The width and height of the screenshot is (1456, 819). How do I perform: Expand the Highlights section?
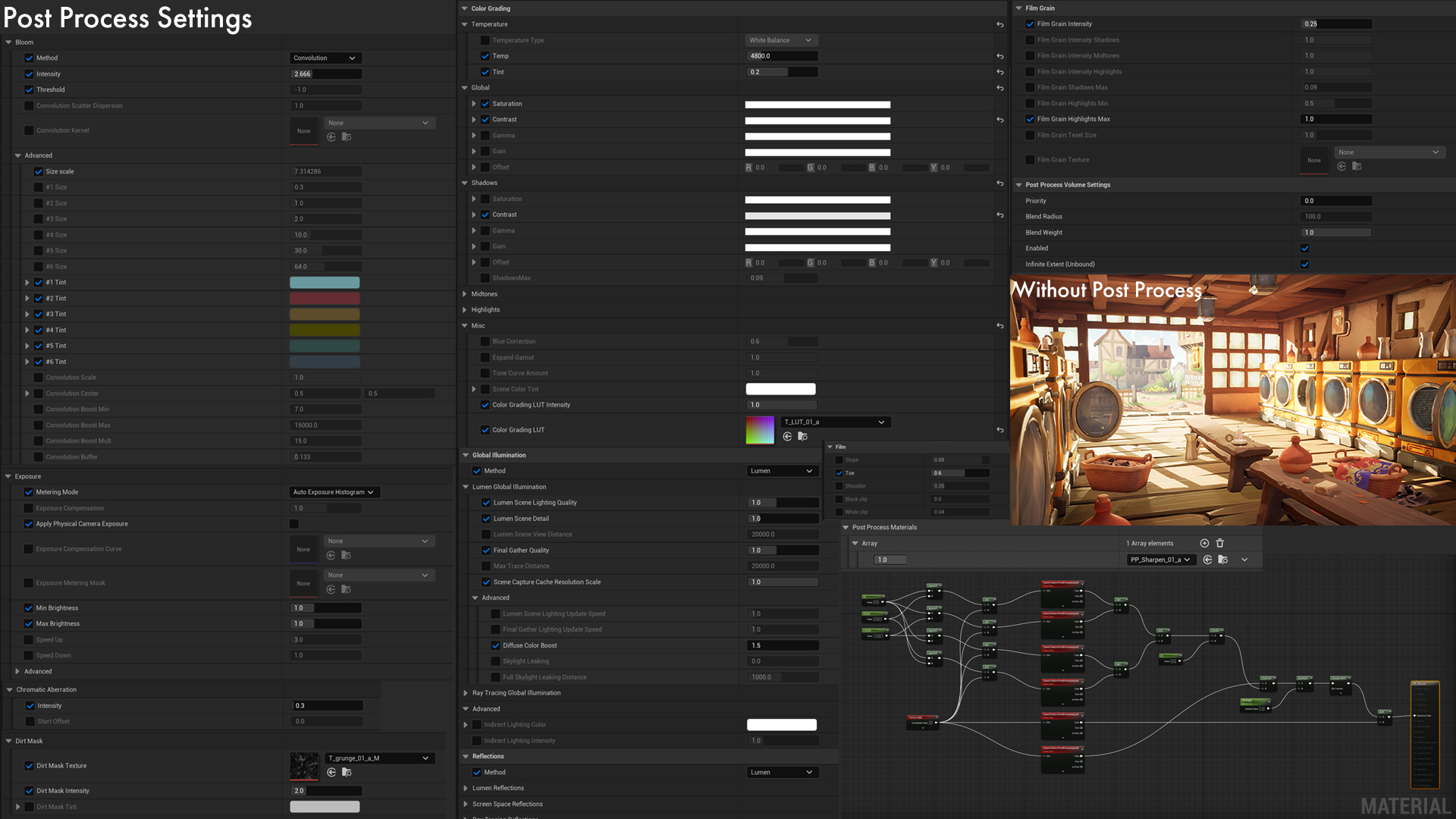click(x=465, y=310)
